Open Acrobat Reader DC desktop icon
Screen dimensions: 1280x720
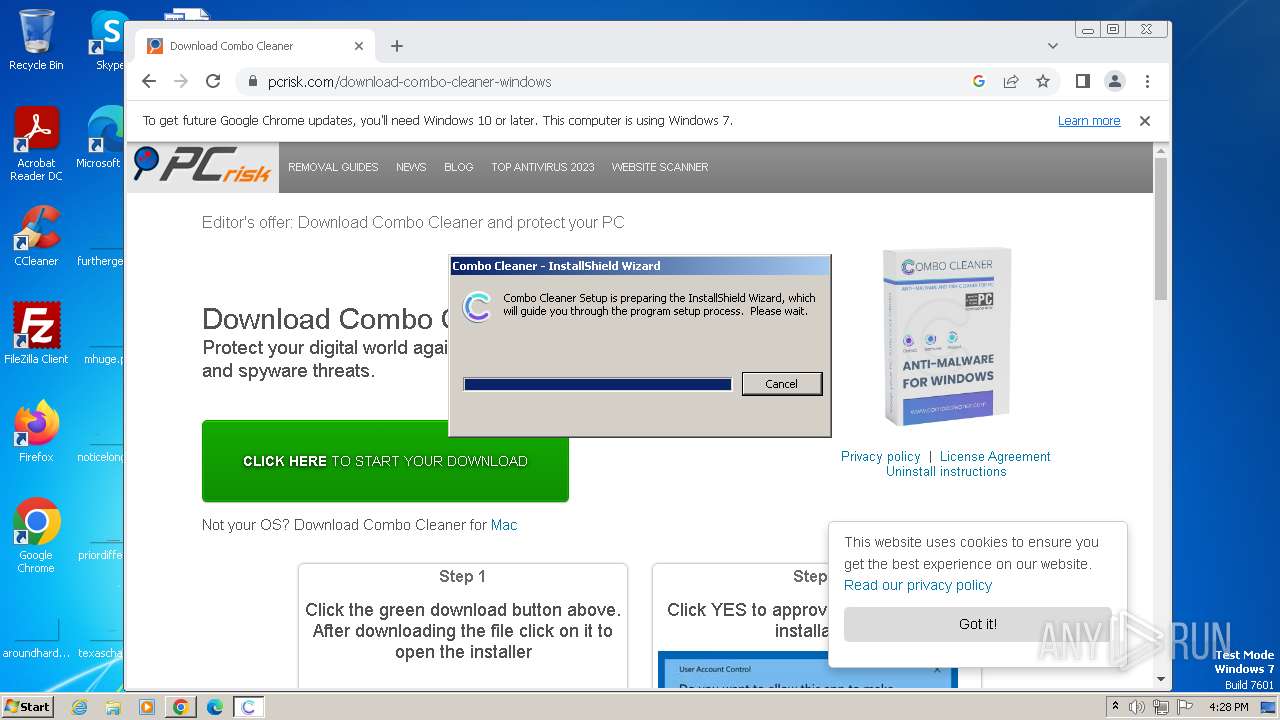click(x=36, y=145)
